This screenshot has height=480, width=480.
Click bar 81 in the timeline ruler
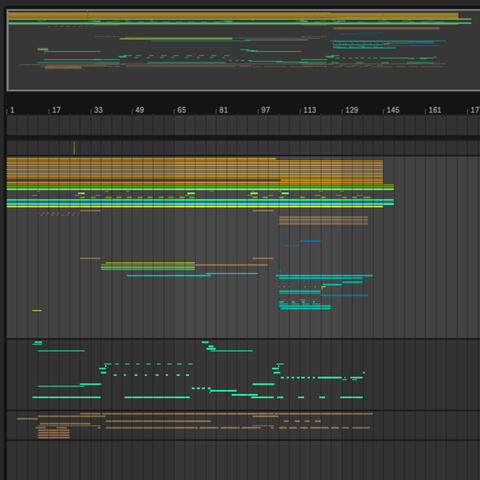tap(223, 110)
